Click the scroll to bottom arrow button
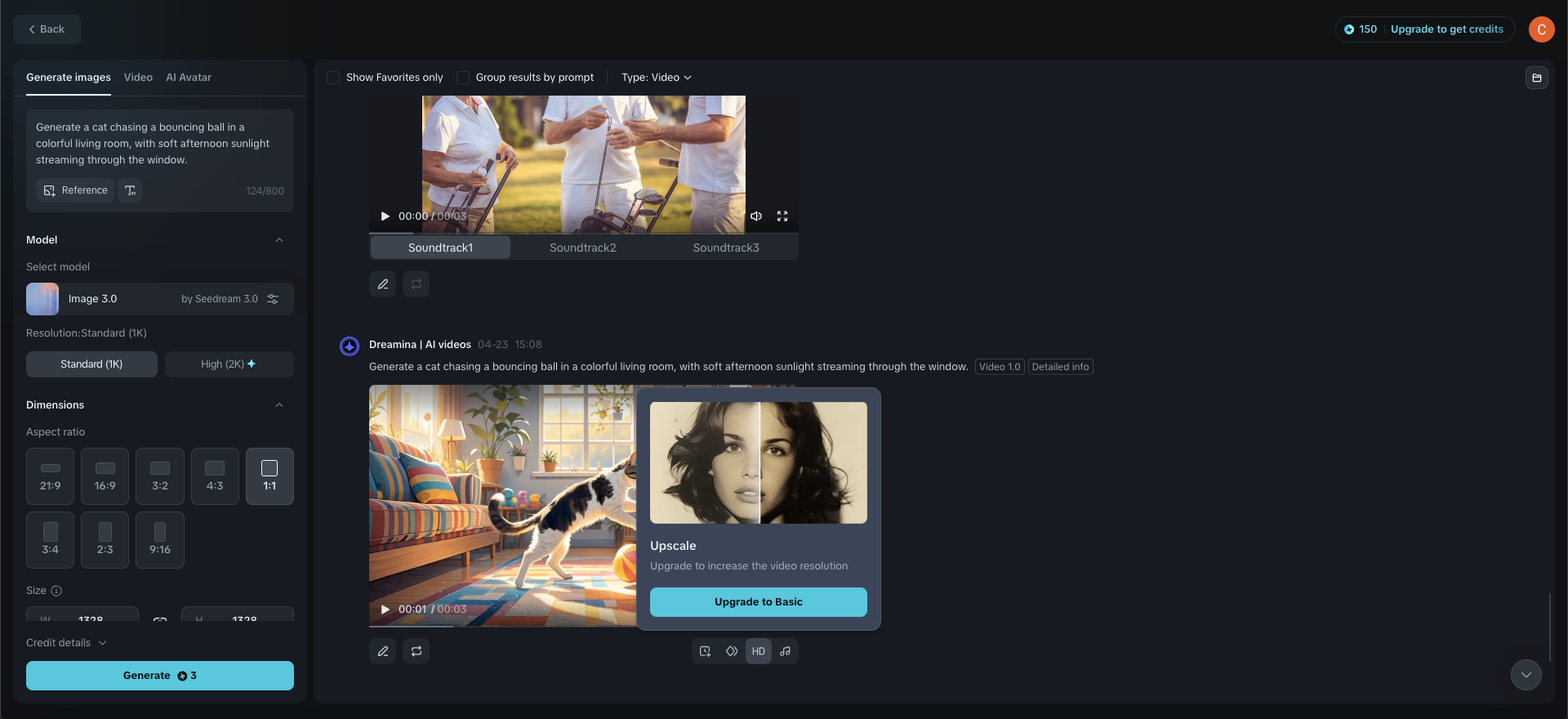1568x719 pixels. [1526, 675]
